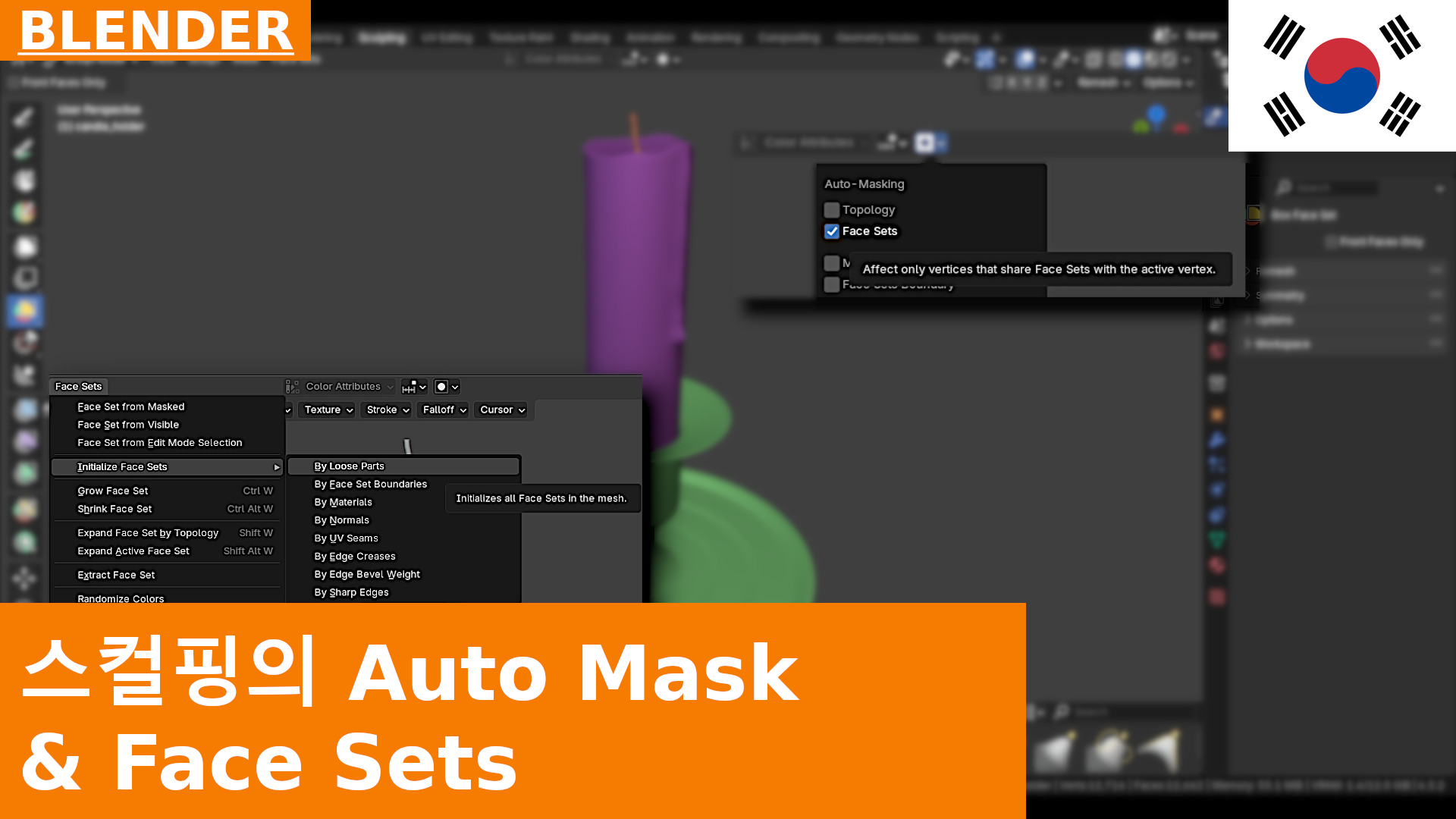The width and height of the screenshot is (1456, 819).
Task: Open the Stroke dropdown
Action: pyautogui.click(x=388, y=409)
